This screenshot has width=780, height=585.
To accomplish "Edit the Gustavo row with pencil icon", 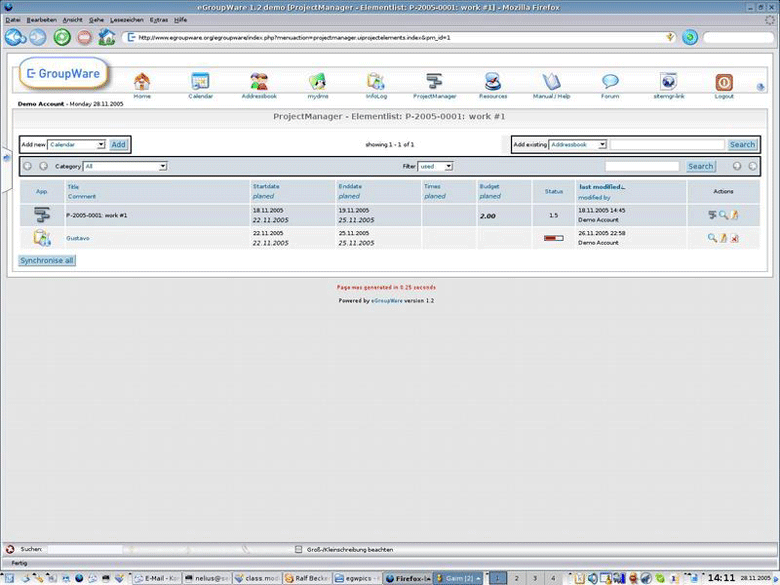I will 723,238.
